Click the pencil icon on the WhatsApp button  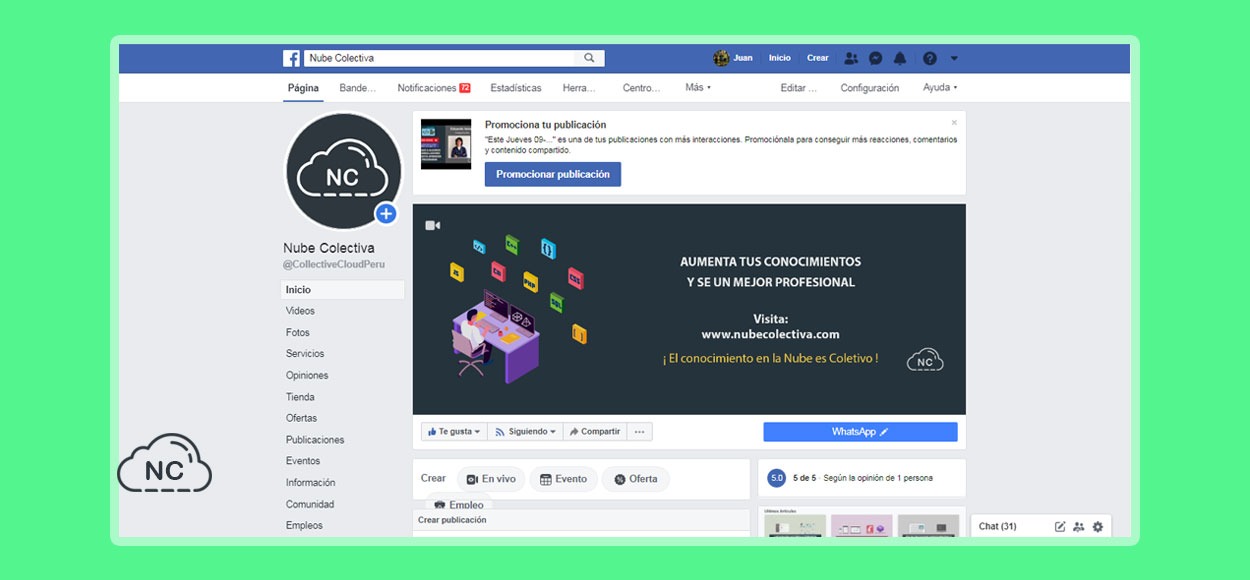[x=884, y=432]
